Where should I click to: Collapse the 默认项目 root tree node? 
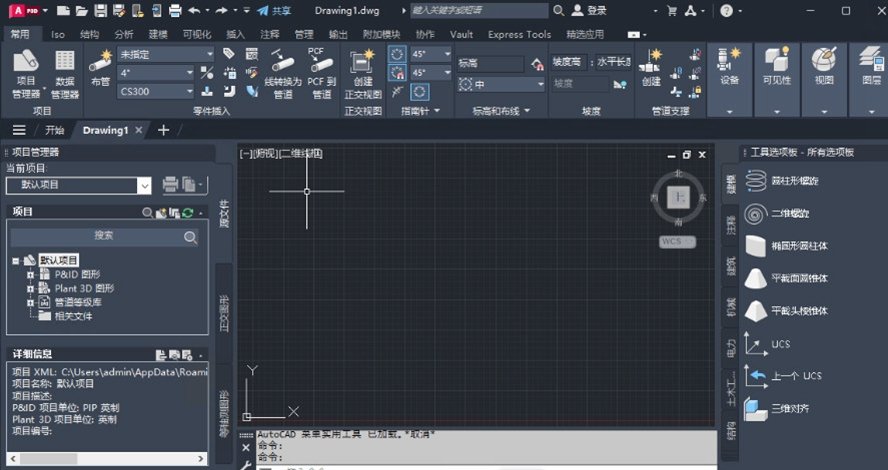tap(16, 261)
